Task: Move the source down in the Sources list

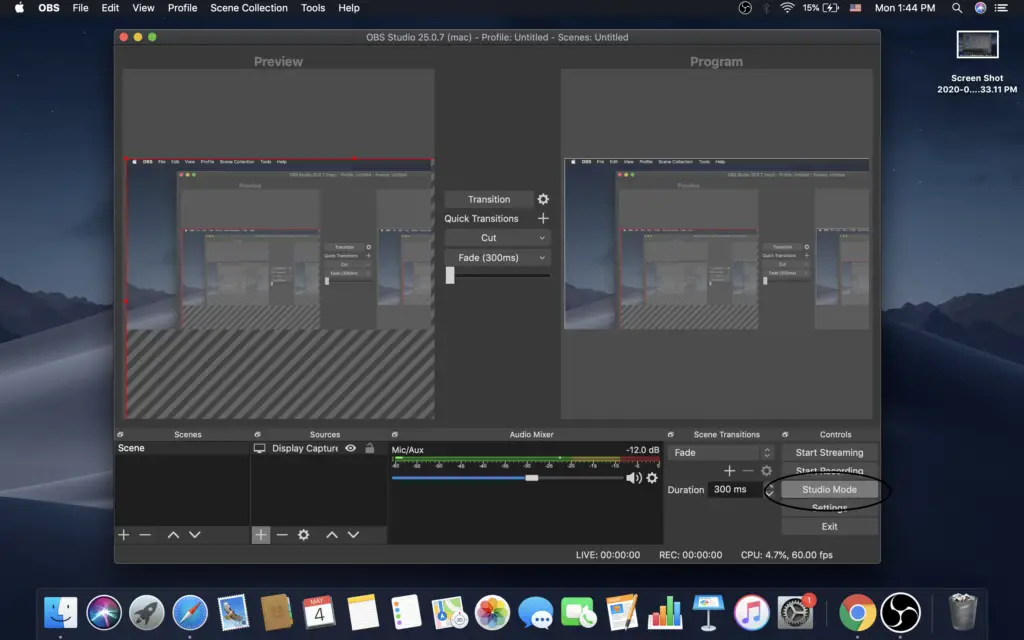Action: pyautogui.click(x=353, y=535)
